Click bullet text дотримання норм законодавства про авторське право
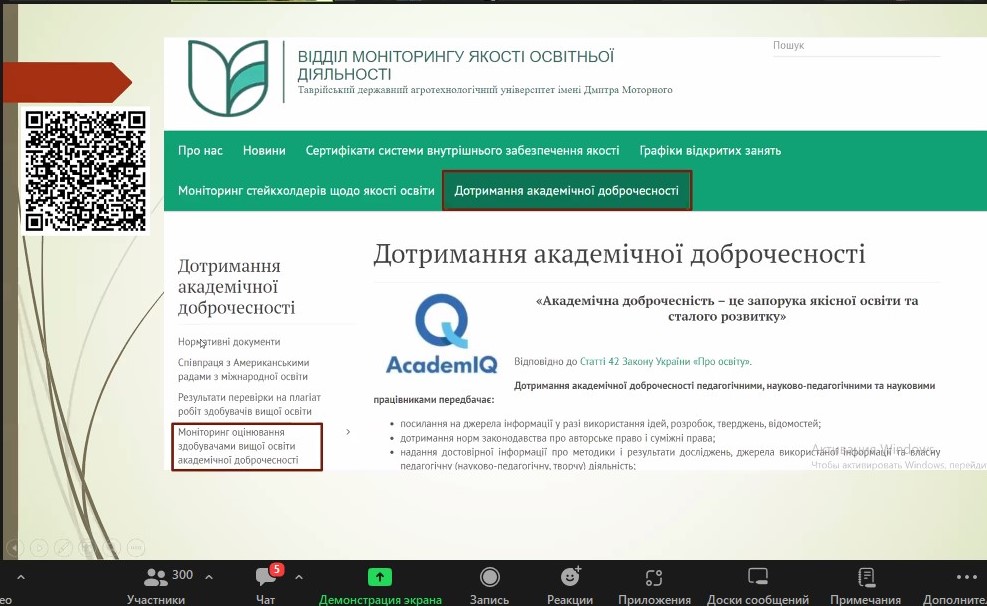987x606 pixels. 558,438
